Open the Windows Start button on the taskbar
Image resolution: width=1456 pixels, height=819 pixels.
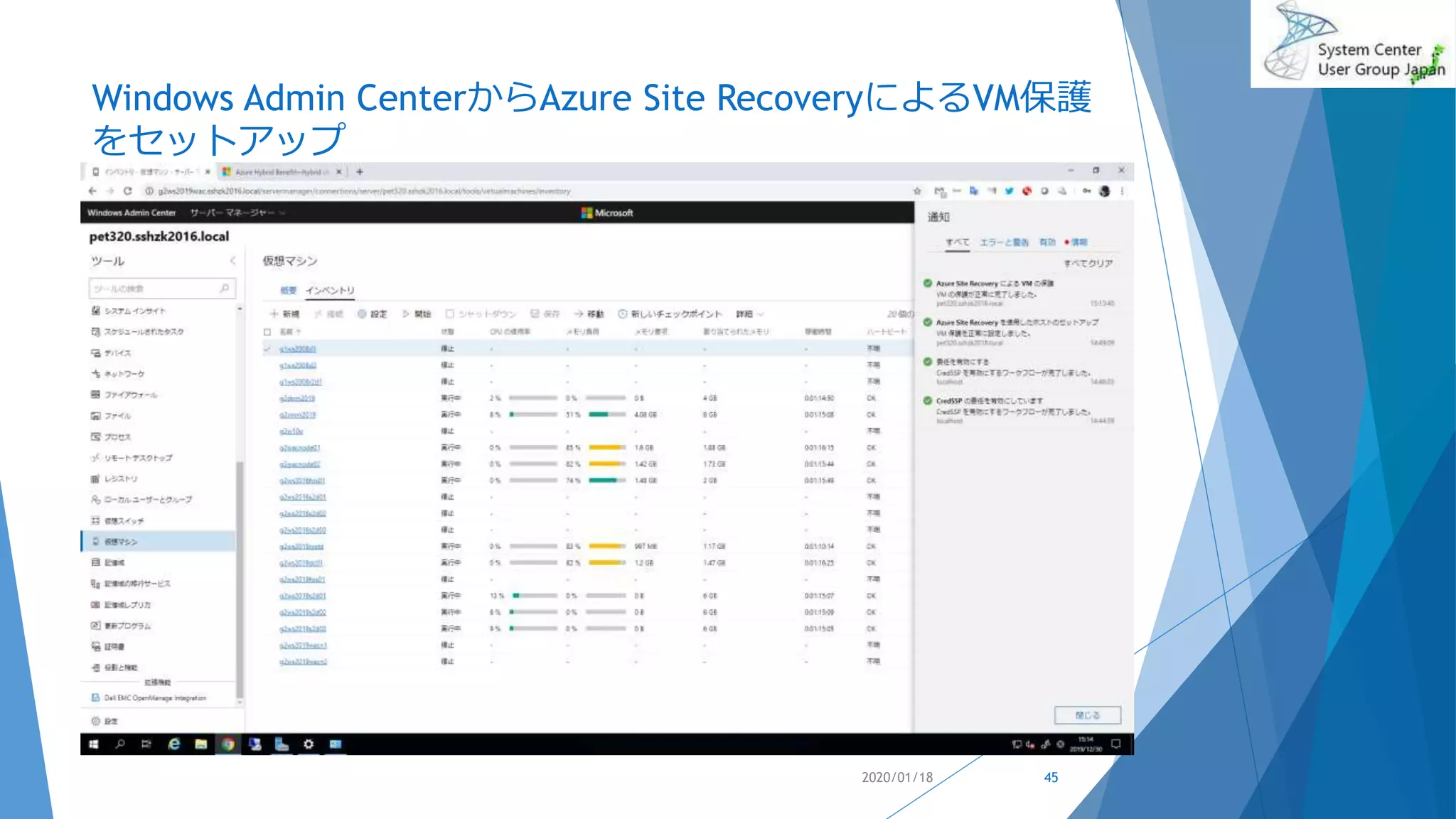coord(94,744)
